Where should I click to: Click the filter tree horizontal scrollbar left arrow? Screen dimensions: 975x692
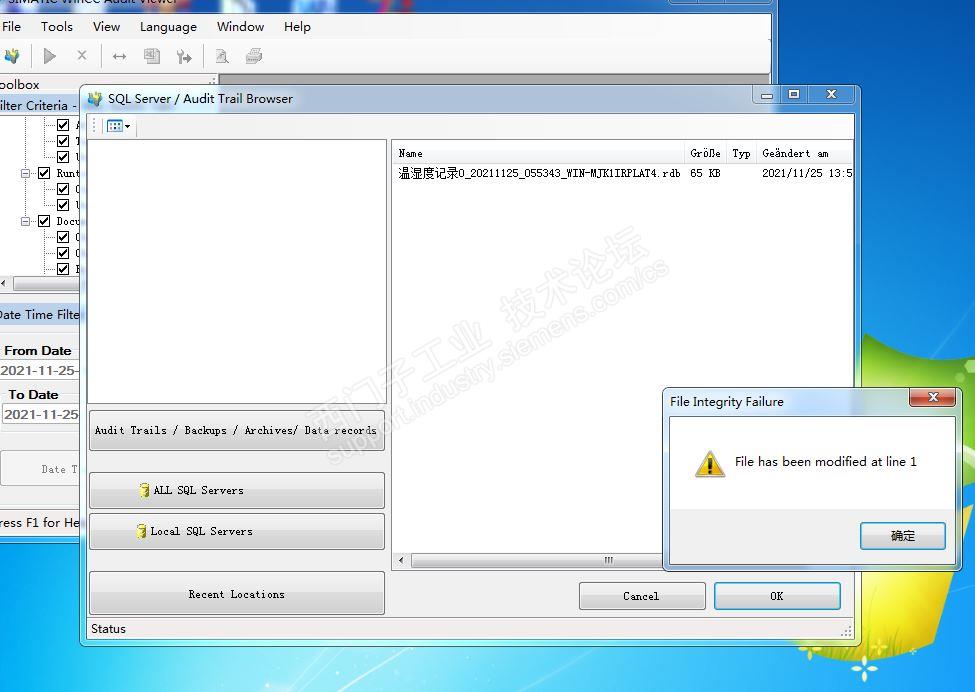pos(4,284)
